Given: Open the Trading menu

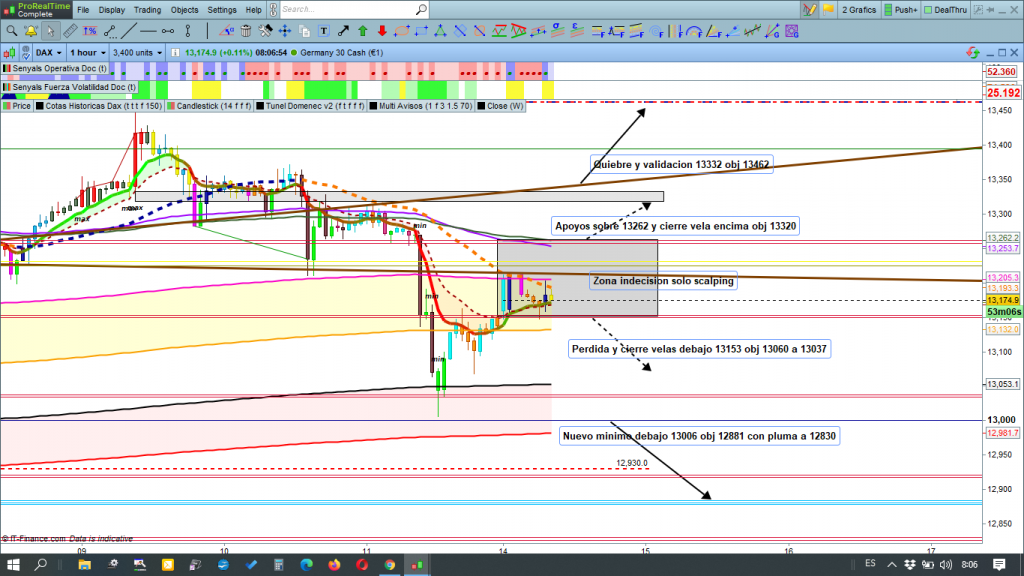Looking at the screenshot, I should [147, 9].
